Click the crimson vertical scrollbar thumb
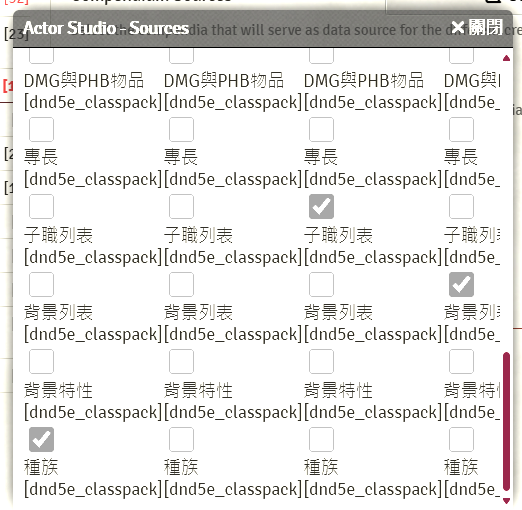Viewport: 522px width, 510px height. [x=506, y=421]
